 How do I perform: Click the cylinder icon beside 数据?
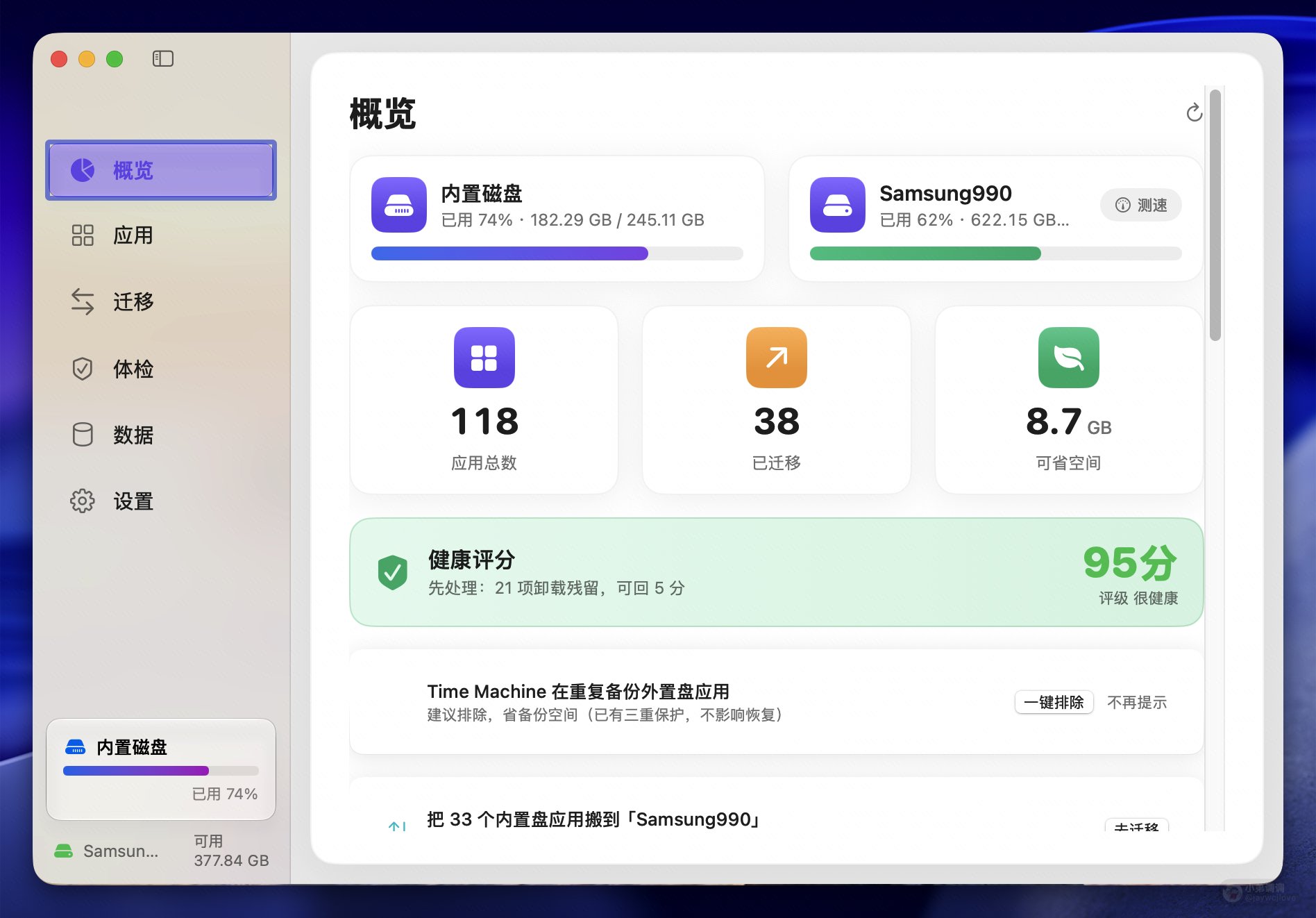click(83, 435)
